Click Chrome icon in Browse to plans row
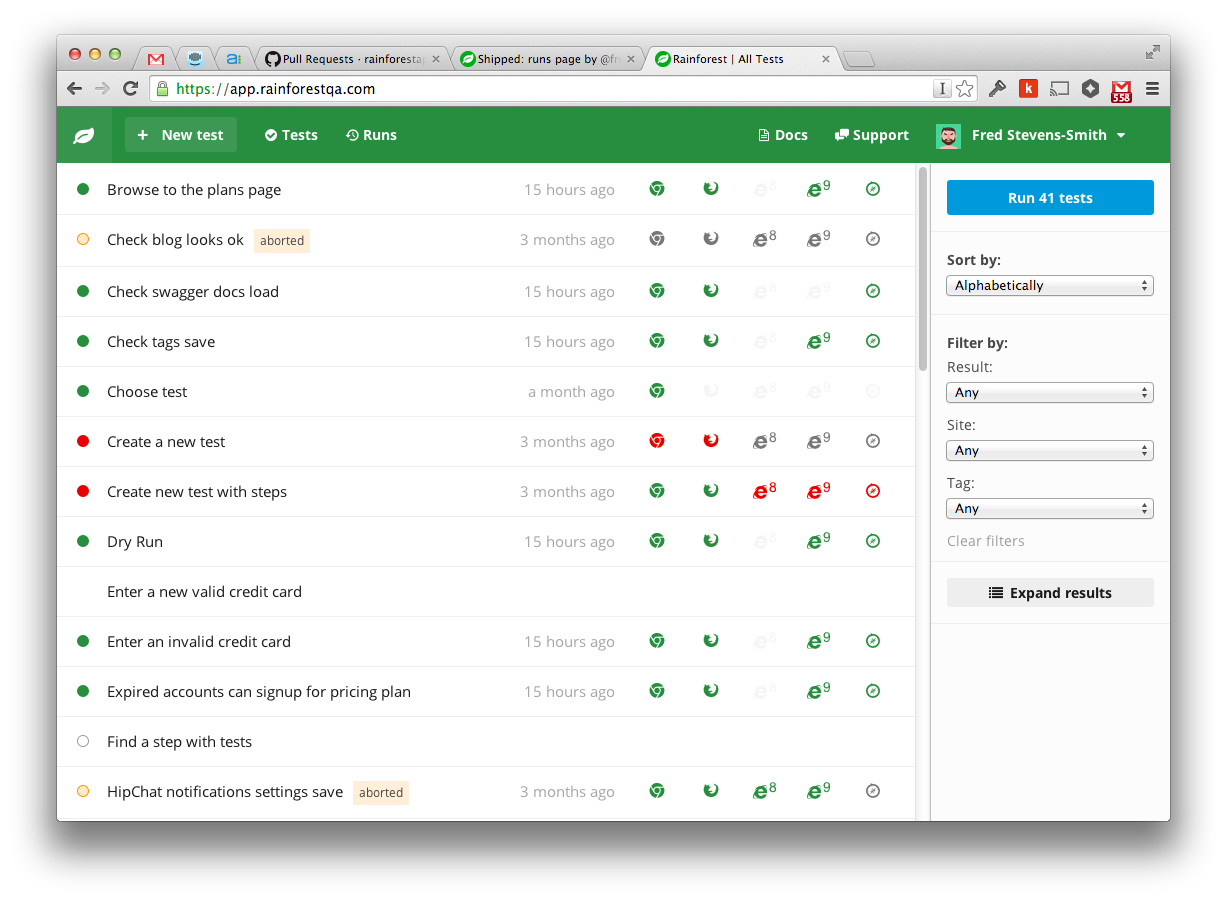 tap(657, 188)
